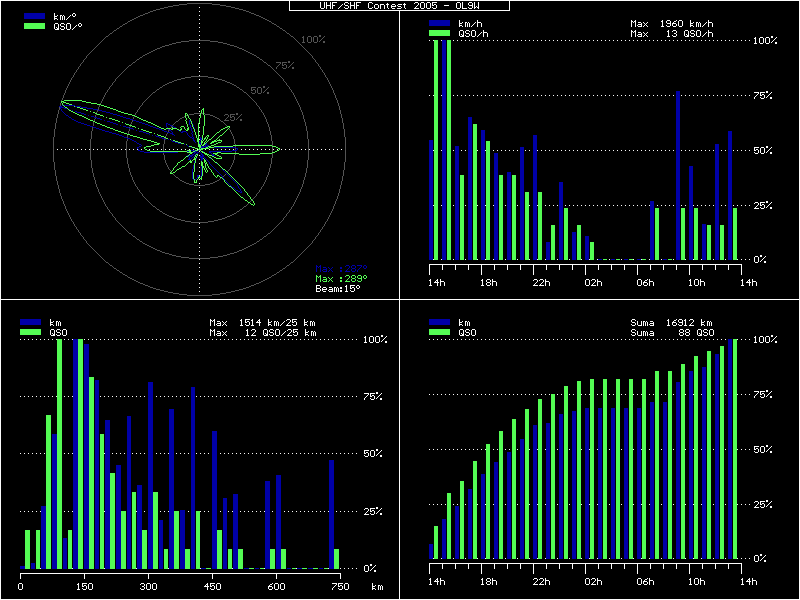This screenshot has height=600, width=800.
Task: Click the green QSO/h legend swatch
Action: [x=439, y=33]
